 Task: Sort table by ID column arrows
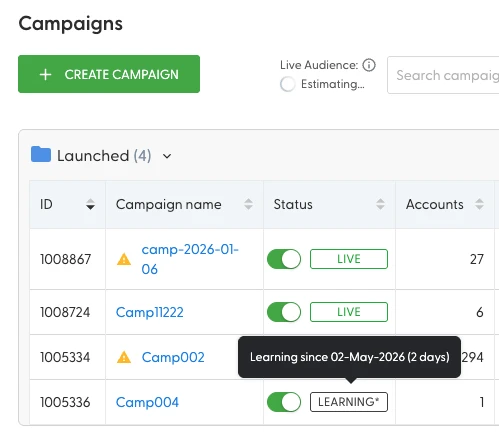tap(90, 204)
